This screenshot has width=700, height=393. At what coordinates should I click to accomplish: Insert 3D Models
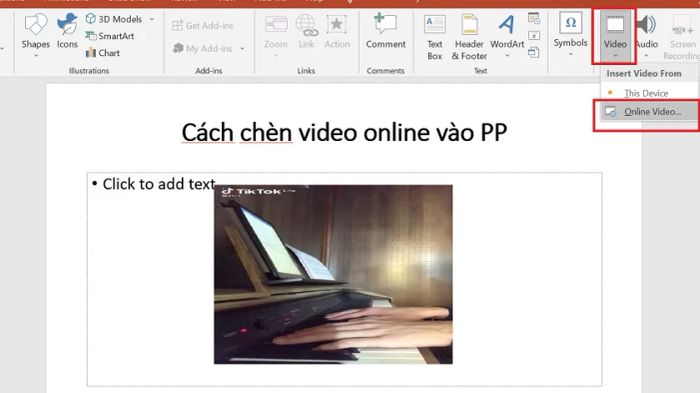114,19
